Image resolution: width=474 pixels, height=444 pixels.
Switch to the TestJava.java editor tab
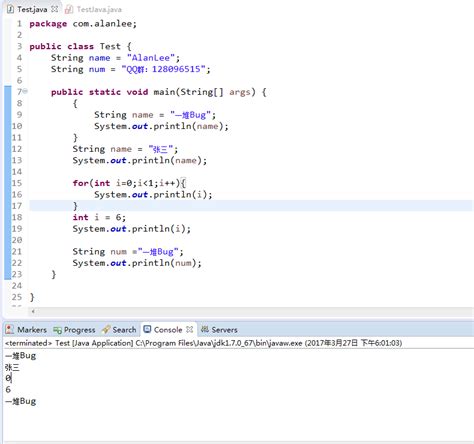click(93, 9)
